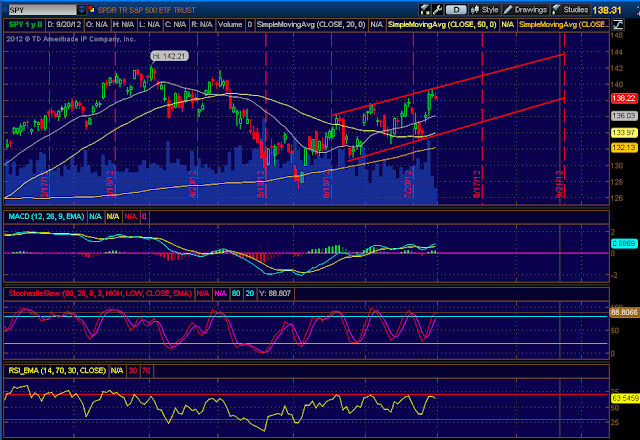Click the red 138.22 price axis bubble

pos(624,98)
